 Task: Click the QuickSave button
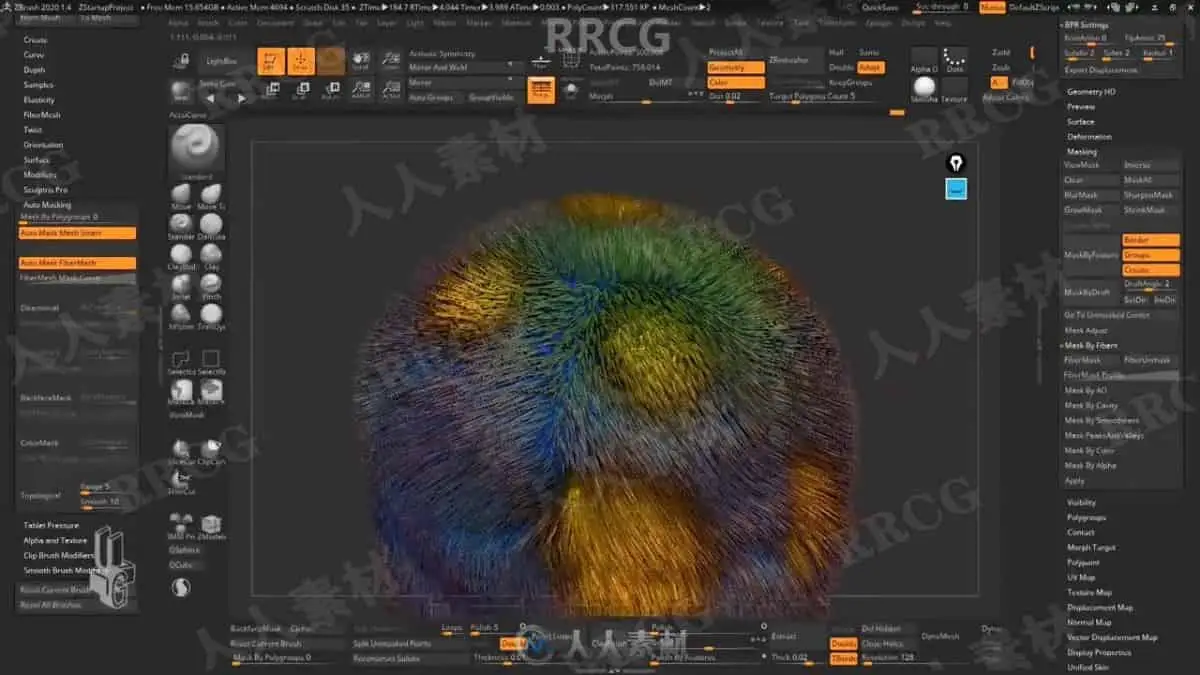click(x=880, y=7)
